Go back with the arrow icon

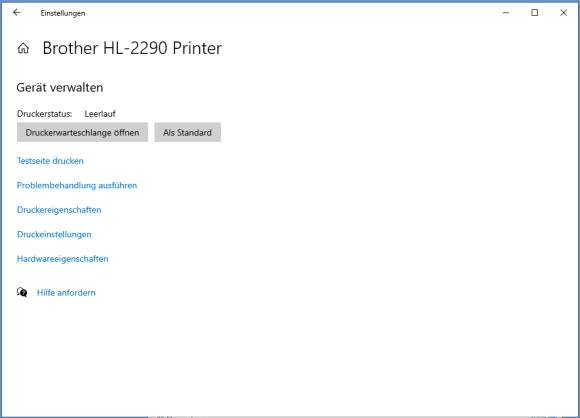tap(17, 13)
